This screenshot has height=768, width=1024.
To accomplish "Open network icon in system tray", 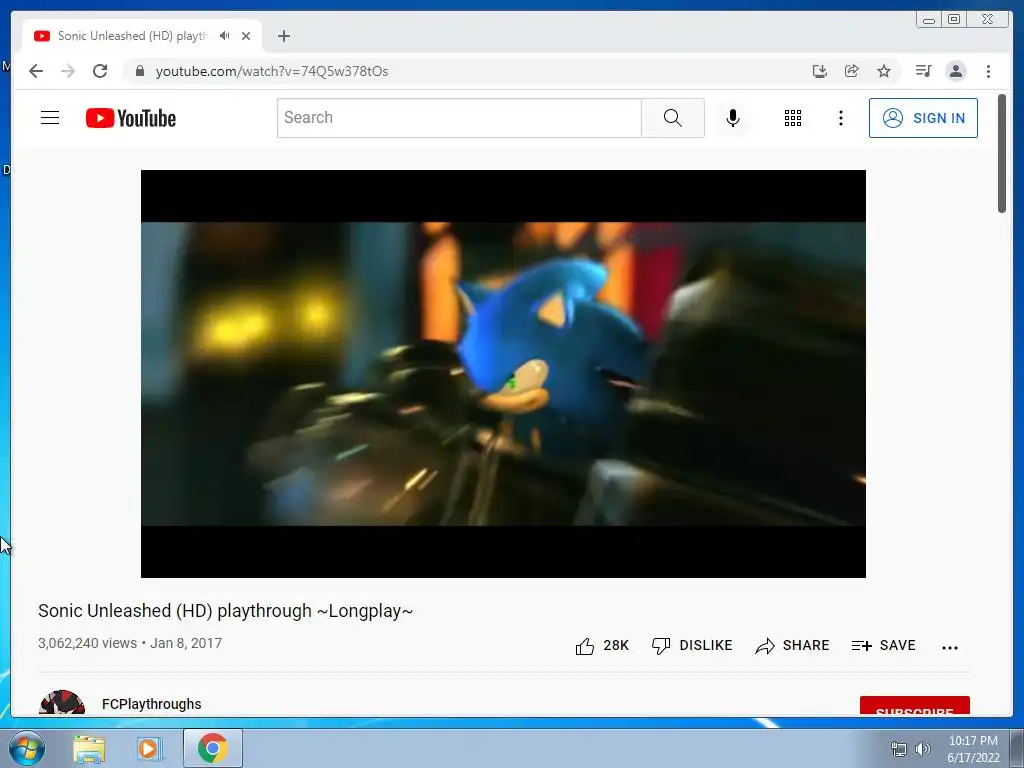I will pyautogui.click(x=899, y=749).
